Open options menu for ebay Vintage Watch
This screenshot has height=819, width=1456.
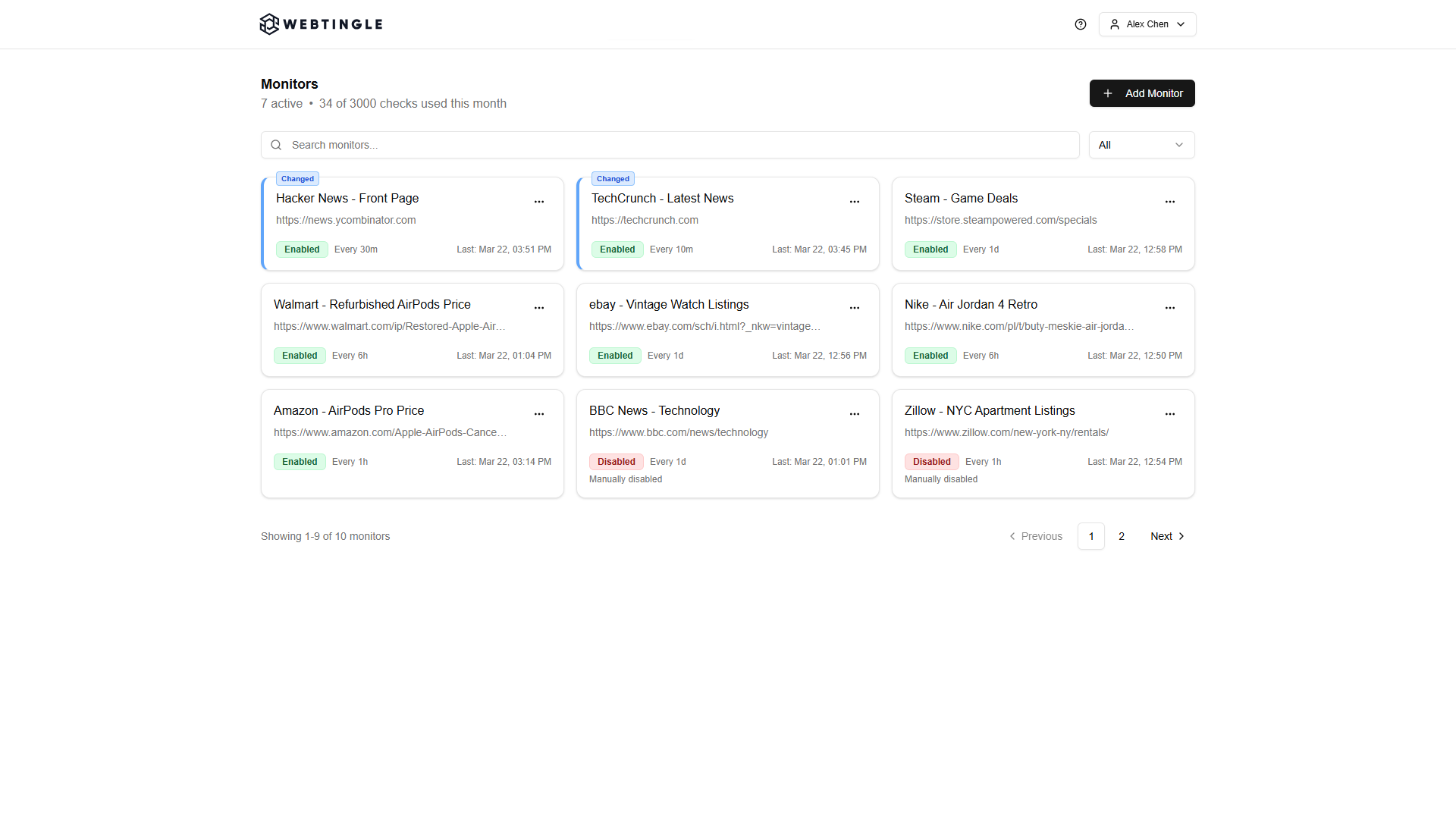[x=855, y=308]
